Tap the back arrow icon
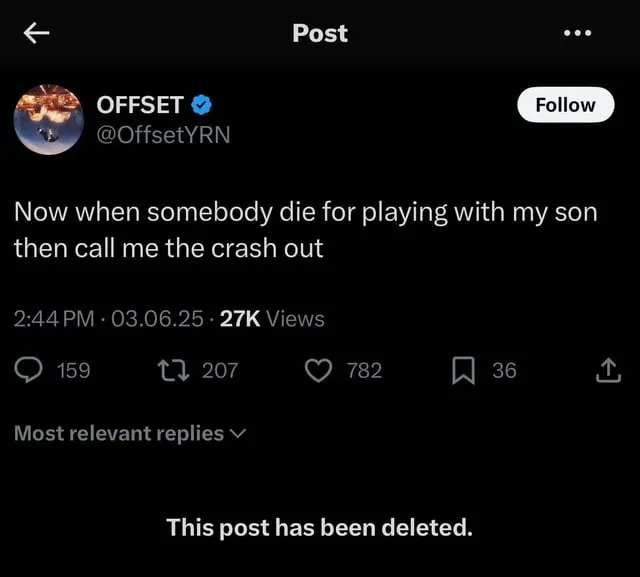640x577 pixels. coord(36,33)
